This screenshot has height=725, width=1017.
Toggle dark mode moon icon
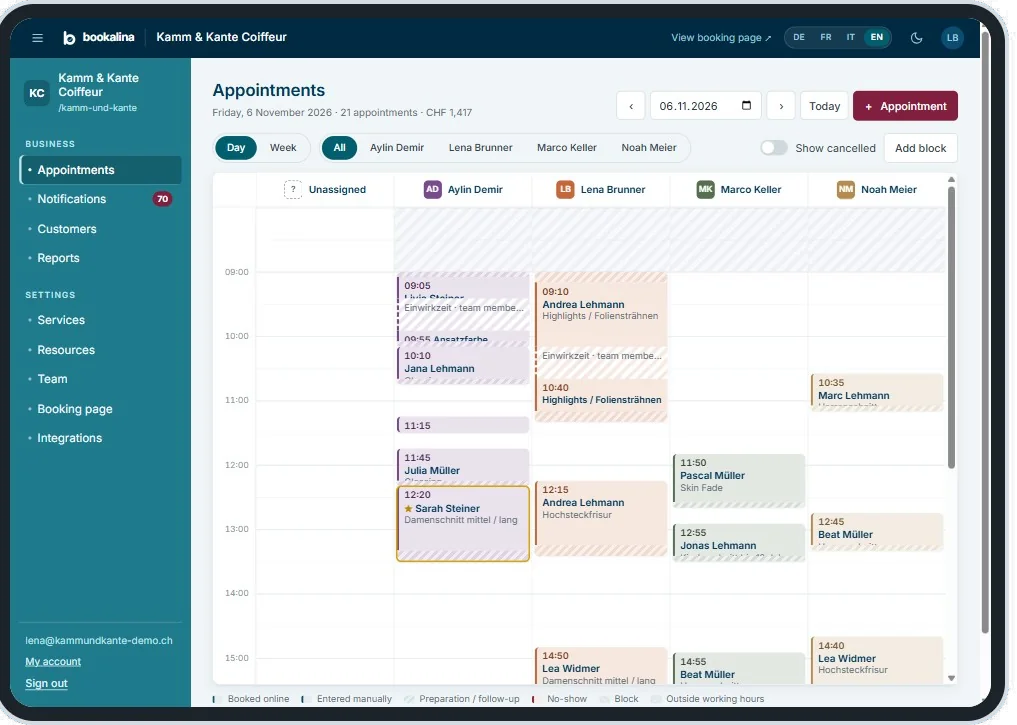pyautogui.click(x=916, y=38)
